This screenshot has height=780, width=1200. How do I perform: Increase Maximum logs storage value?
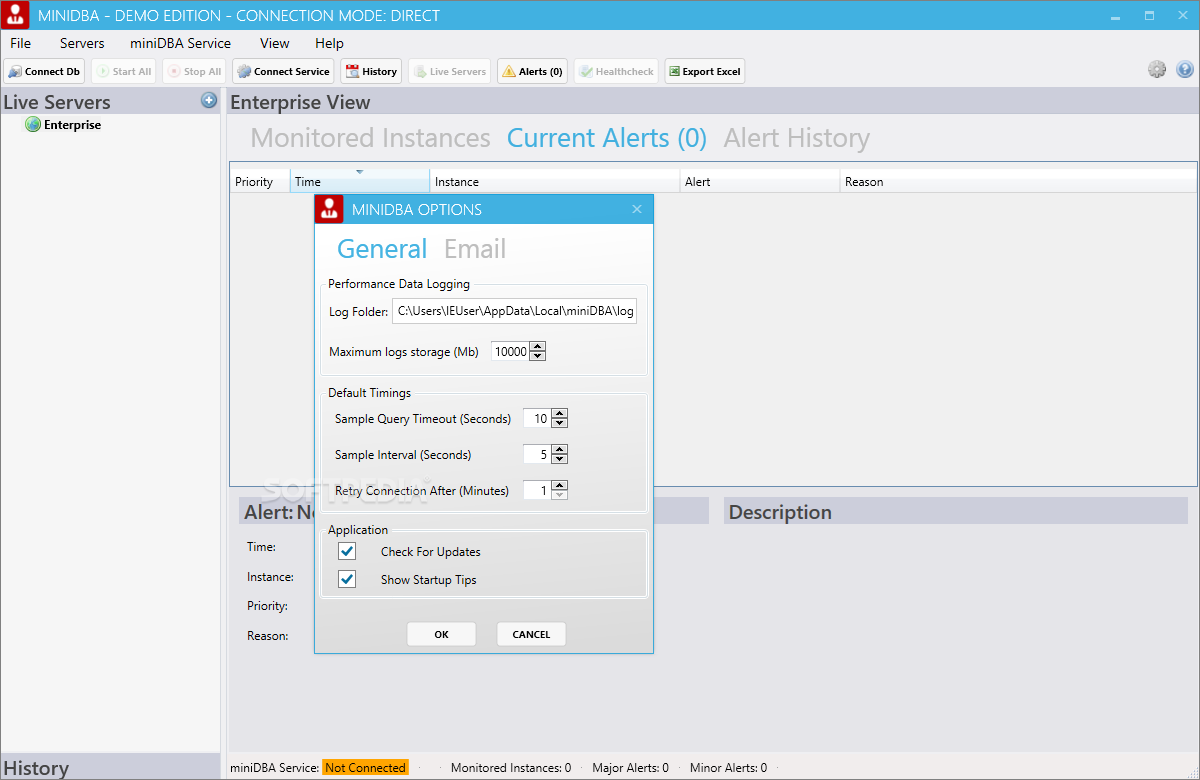pyautogui.click(x=538, y=346)
